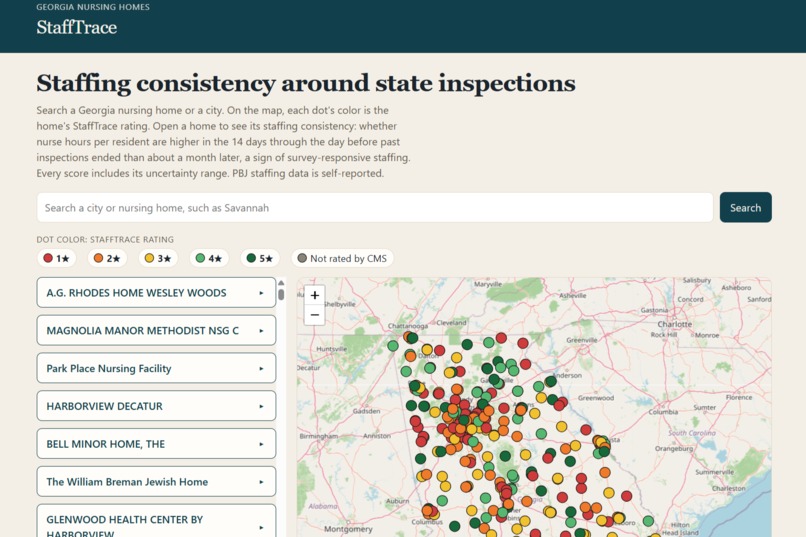Image resolution: width=806 pixels, height=537 pixels.
Task: Click the Staffing consistency around state inspections heading
Action: [x=306, y=83]
